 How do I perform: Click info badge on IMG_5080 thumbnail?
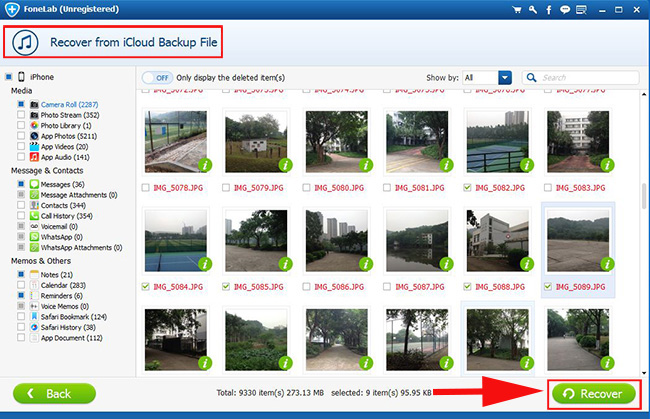coord(366,165)
